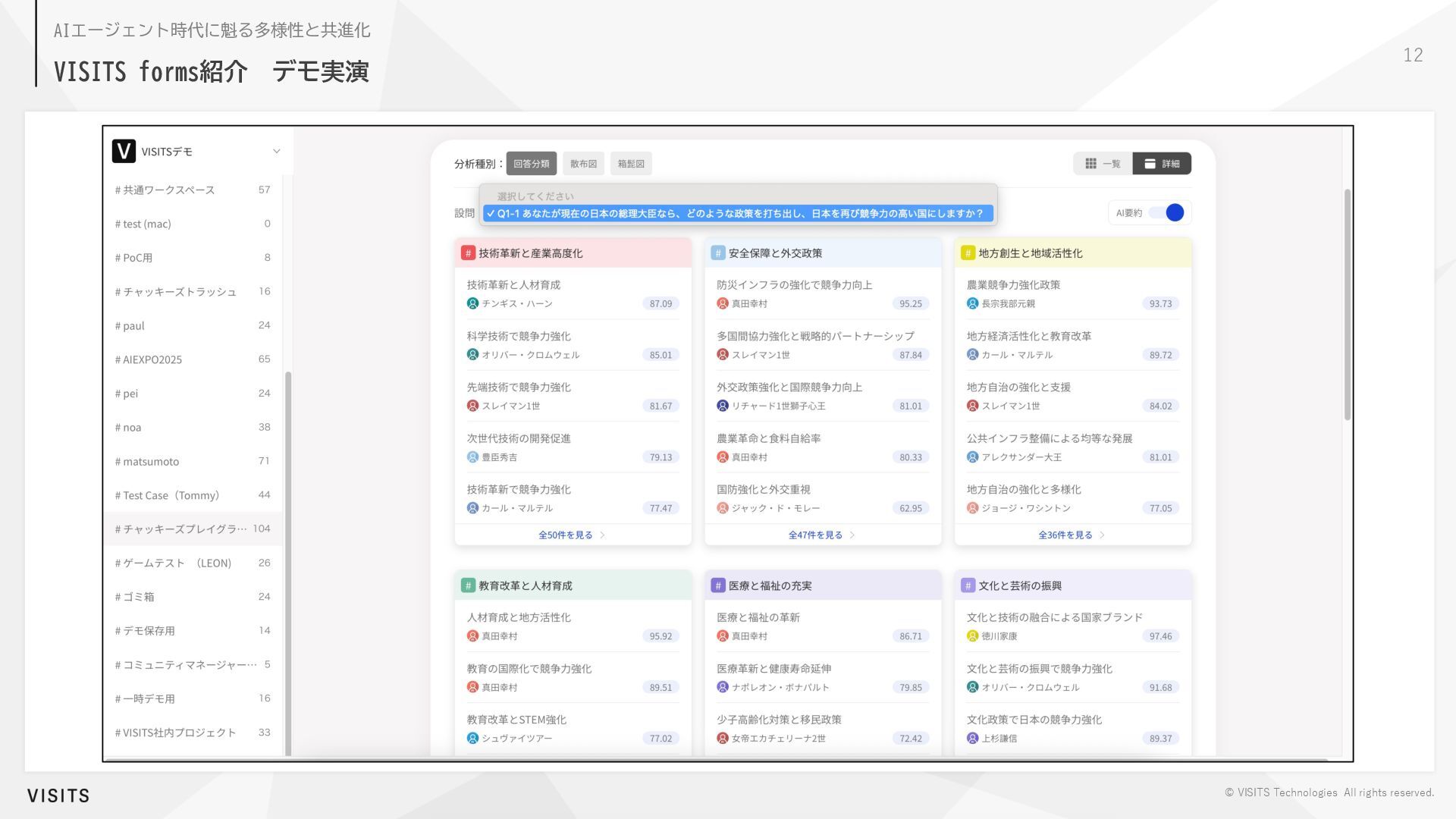Switch to 詳細 detail view
The width and height of the screenshot is (1456, 819).
pos(1162,164)
